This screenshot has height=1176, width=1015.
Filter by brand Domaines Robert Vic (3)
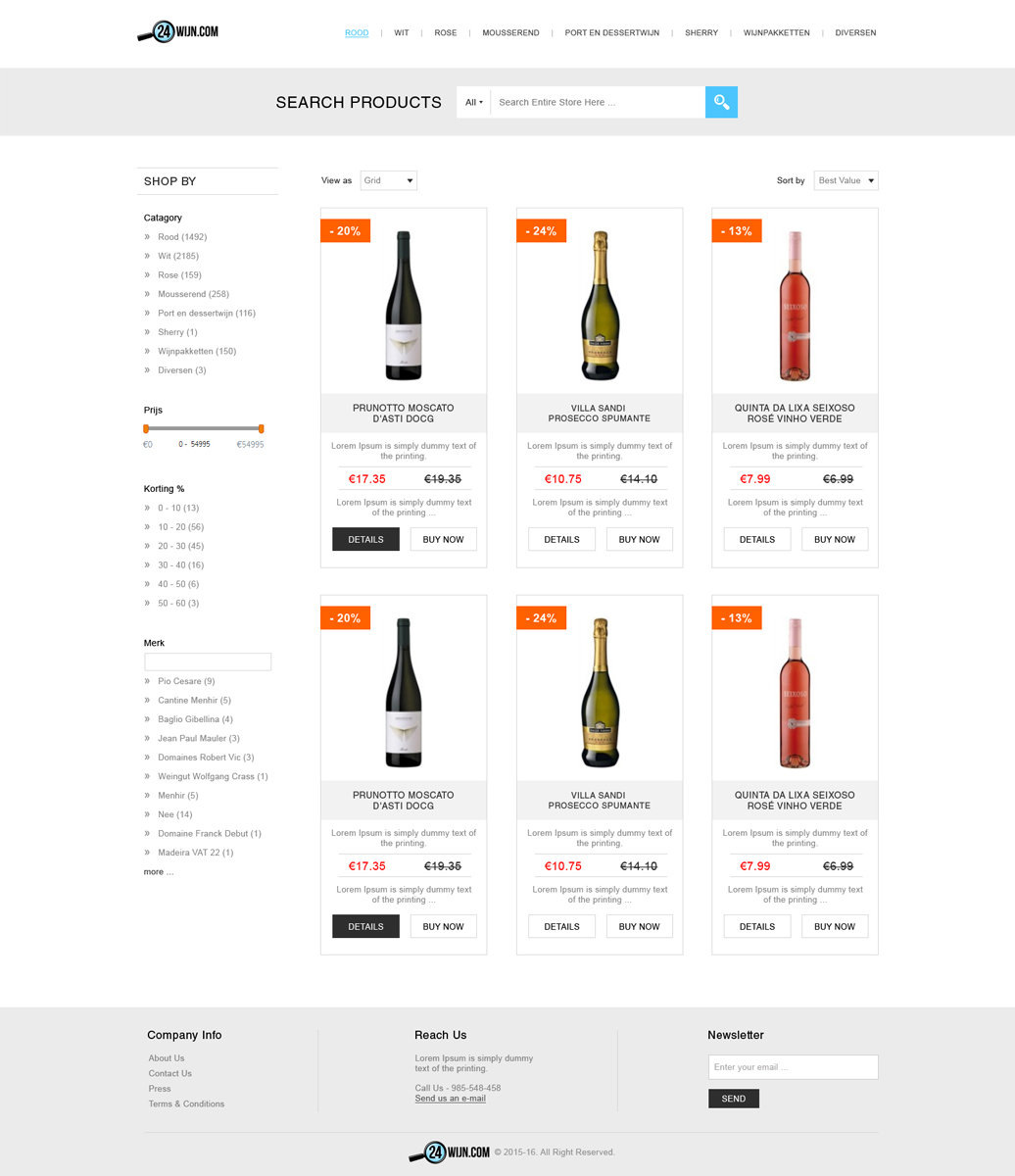click(206, 758)
